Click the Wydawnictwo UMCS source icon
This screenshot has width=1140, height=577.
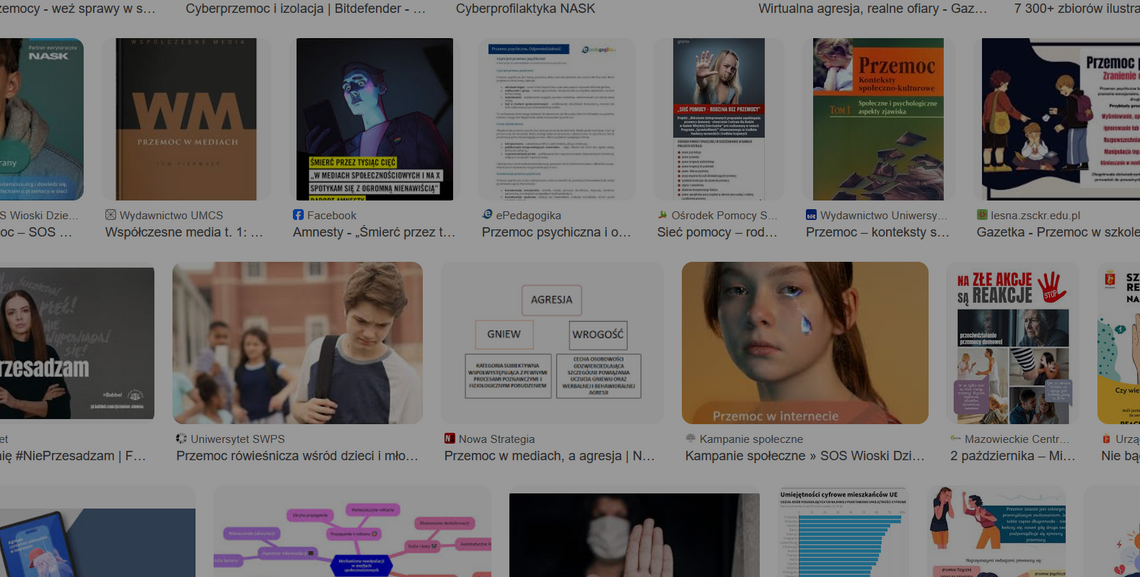(x=111, y=215)
